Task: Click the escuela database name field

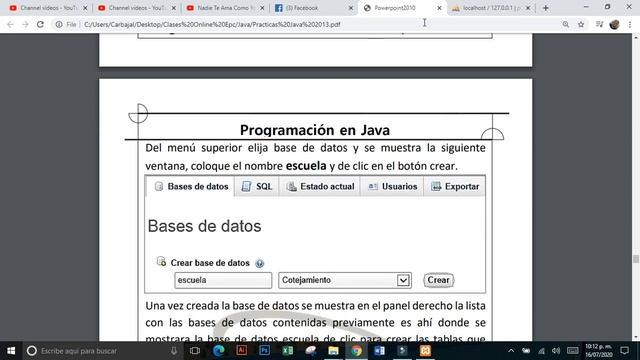Action: coord(223,280)
